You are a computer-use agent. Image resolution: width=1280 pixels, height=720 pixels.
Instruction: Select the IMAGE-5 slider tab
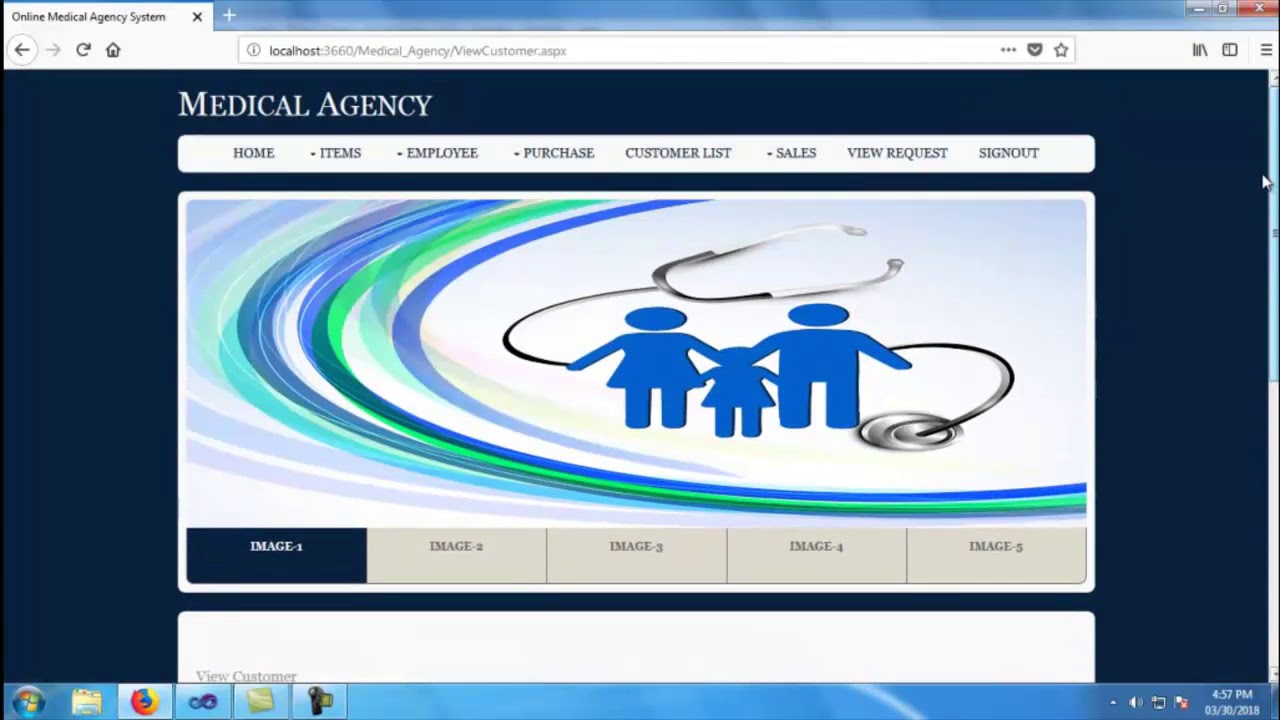(996, 555)
